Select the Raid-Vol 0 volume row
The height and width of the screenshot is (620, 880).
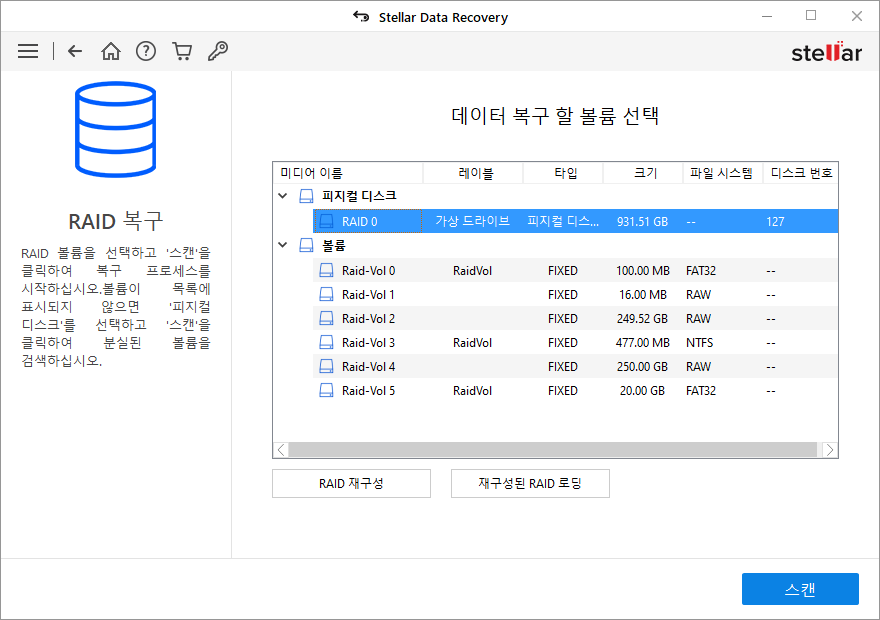[575, 270]
